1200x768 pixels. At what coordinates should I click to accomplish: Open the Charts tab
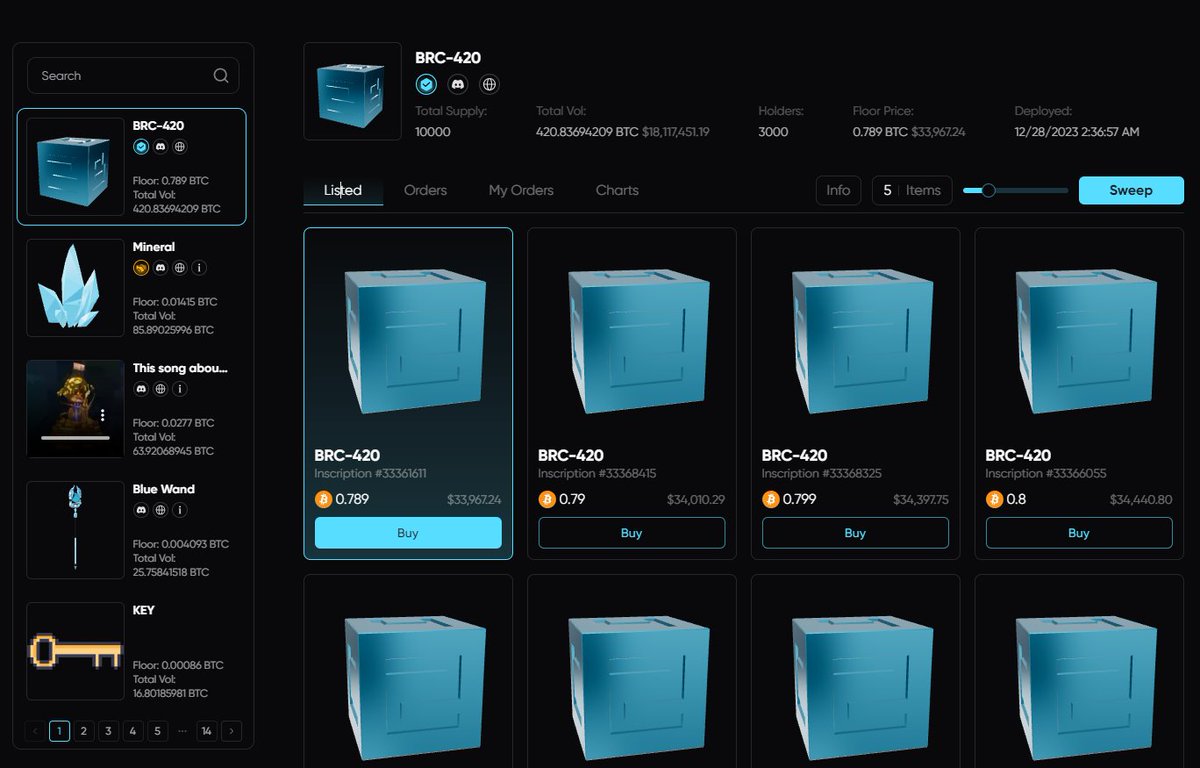point(617,190)
